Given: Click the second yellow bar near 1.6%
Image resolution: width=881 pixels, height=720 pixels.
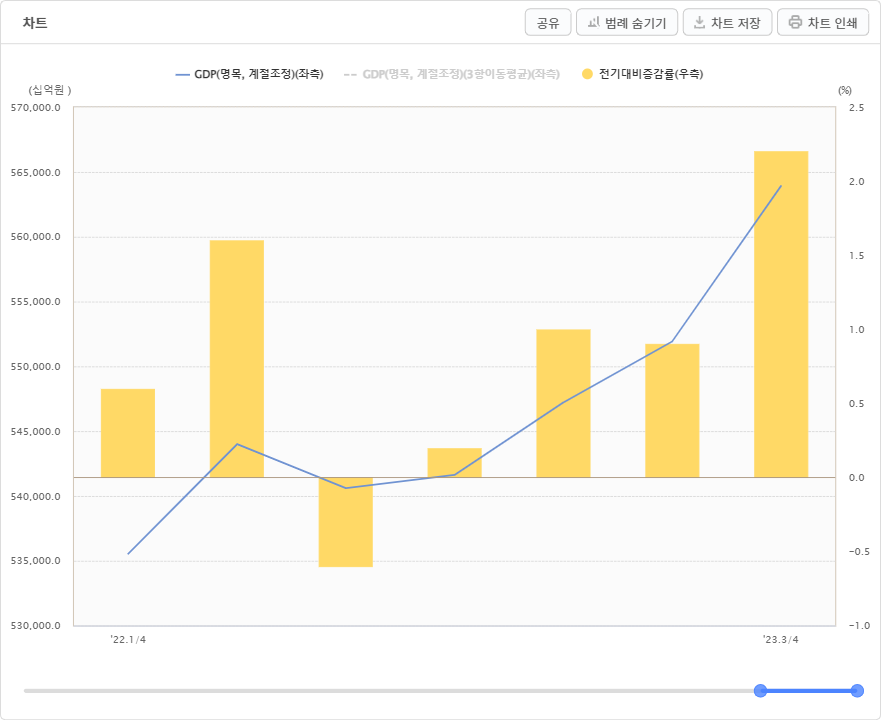Looking at the screenshot, I should point(237,359).
